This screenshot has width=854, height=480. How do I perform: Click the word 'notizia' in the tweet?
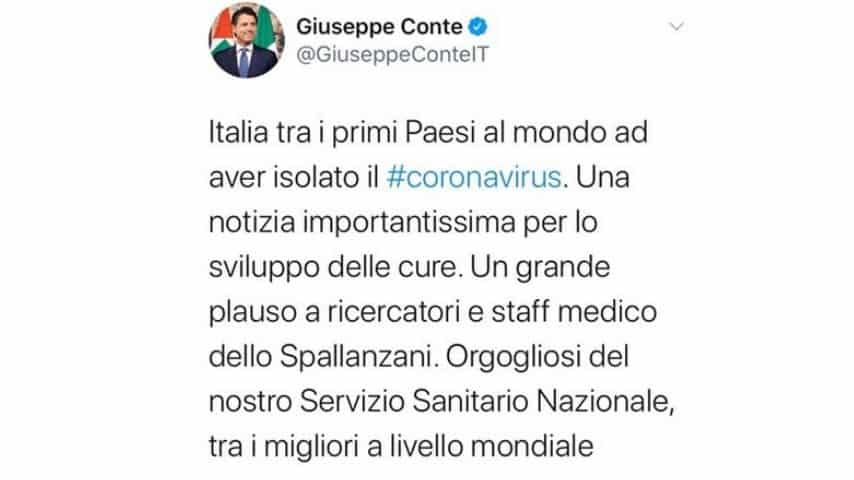[252, 222]
